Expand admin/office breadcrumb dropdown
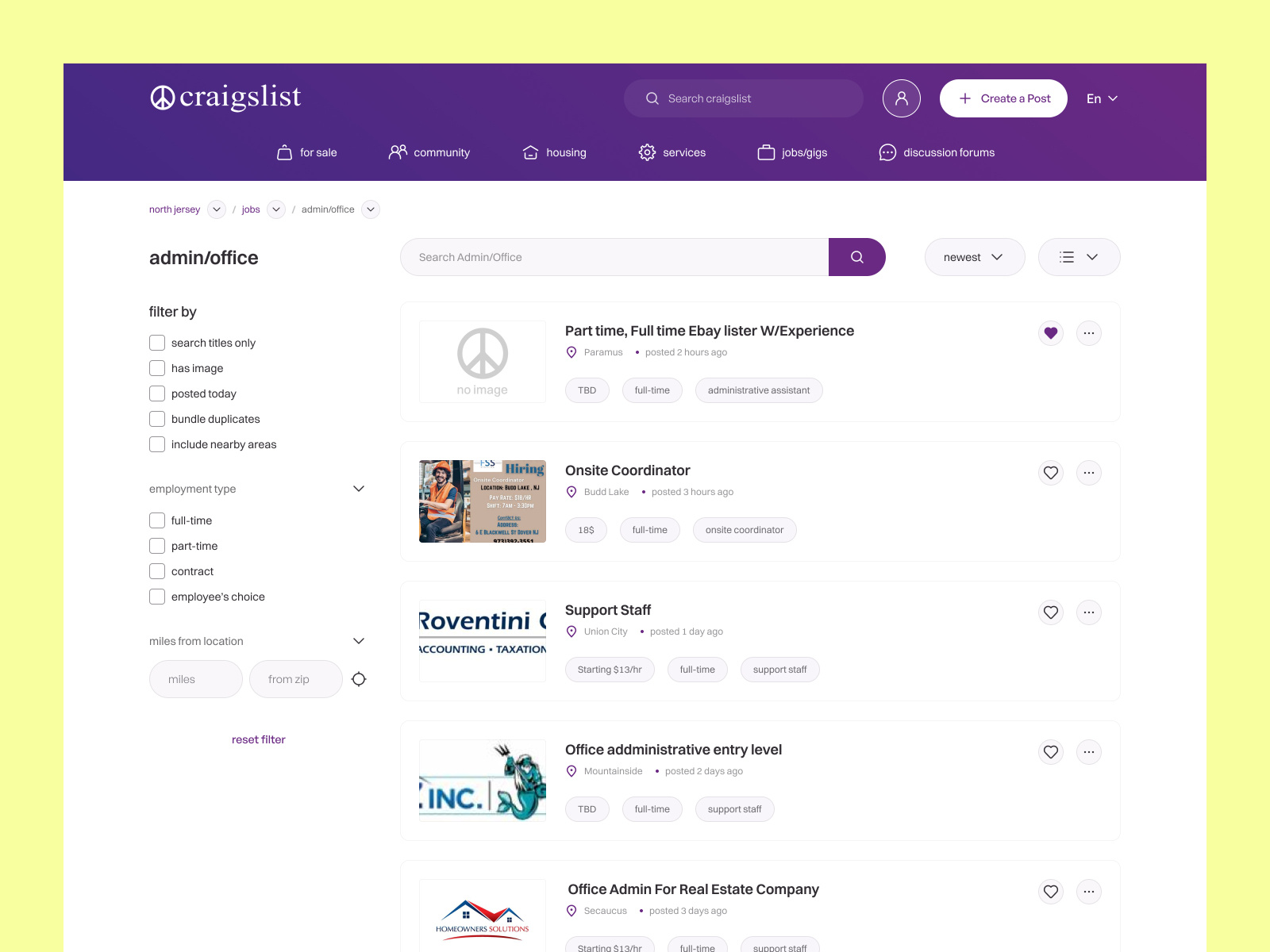This screenshot has width=1270, height=952. pos(371,209)
